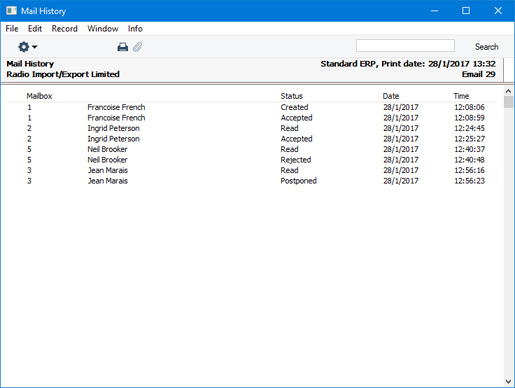Click the Email 29 label
515x388 pixels.
pyautogui.click(x=478, y=74)
